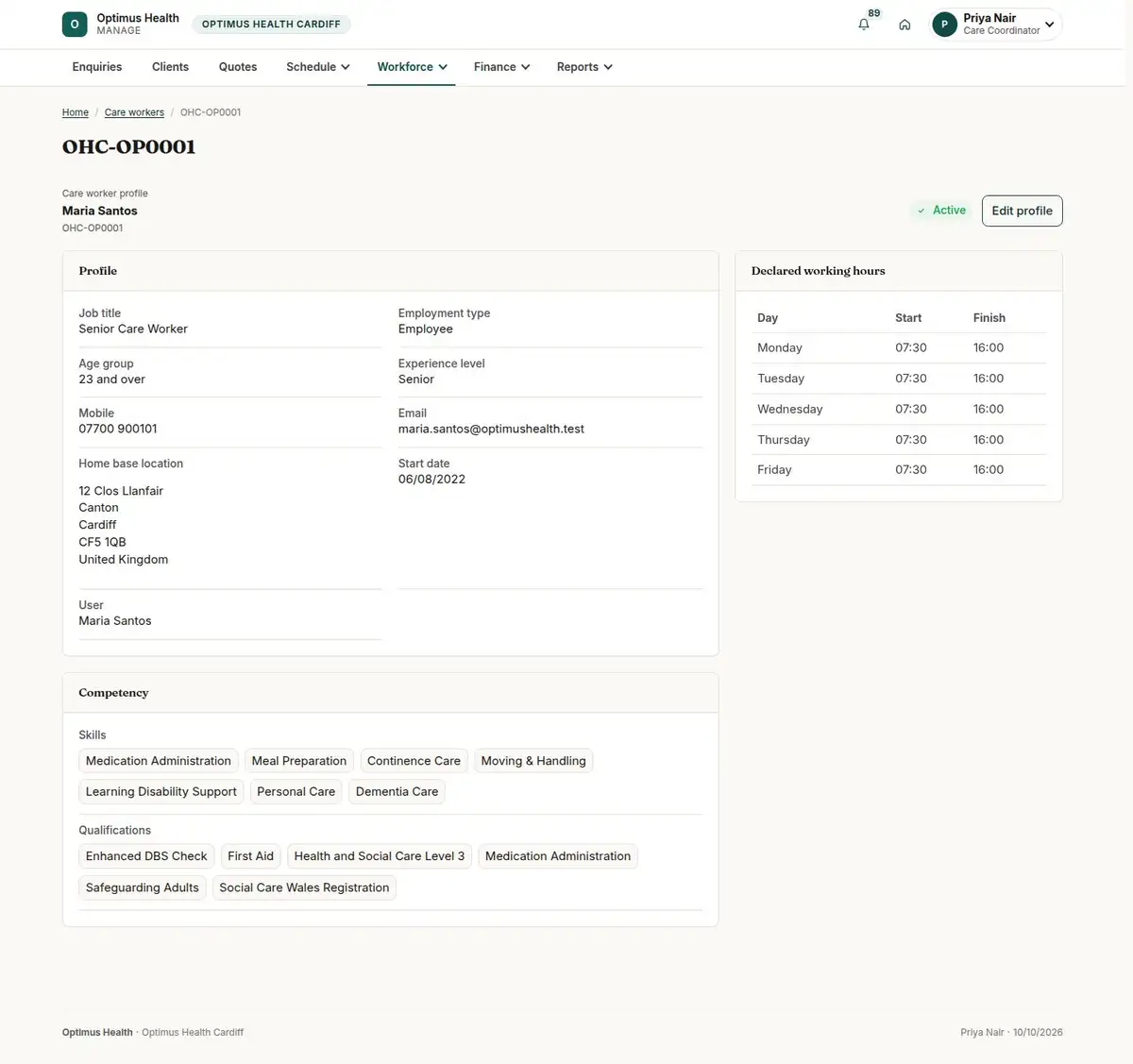Select the Dementia Care tag
This screenshot has width=1133, height=1064.
[x=397, y=792]
